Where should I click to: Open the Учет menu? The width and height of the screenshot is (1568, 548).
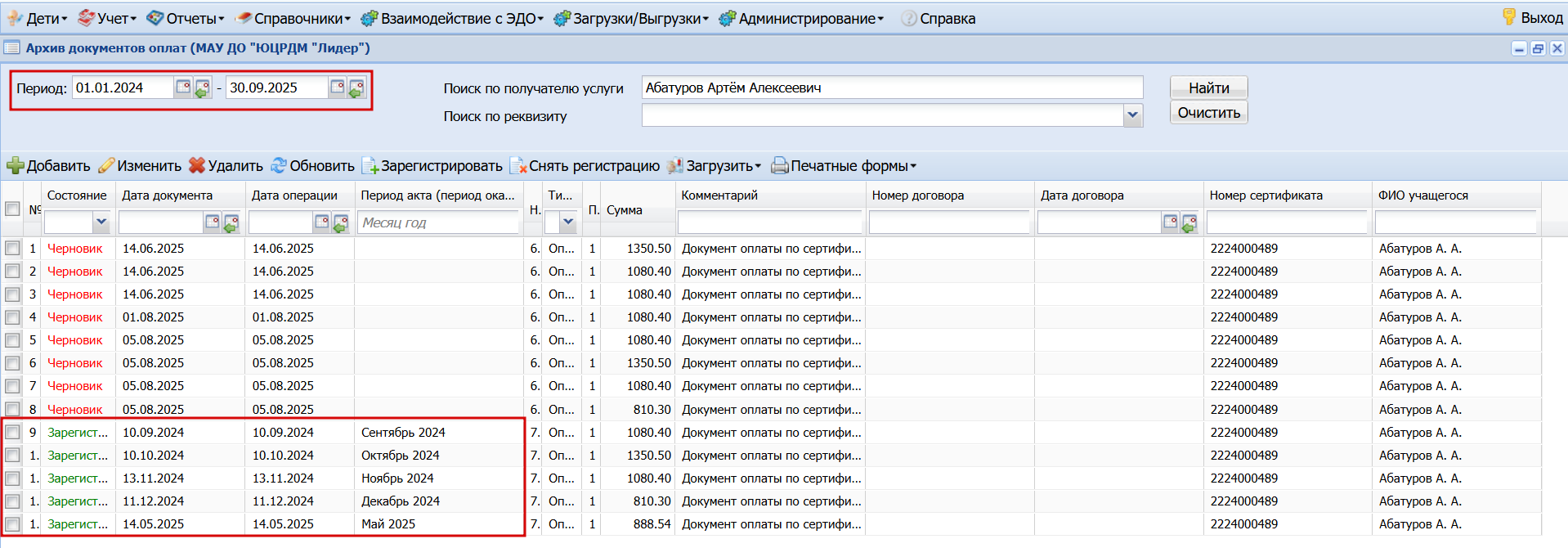tap(107, 18)
